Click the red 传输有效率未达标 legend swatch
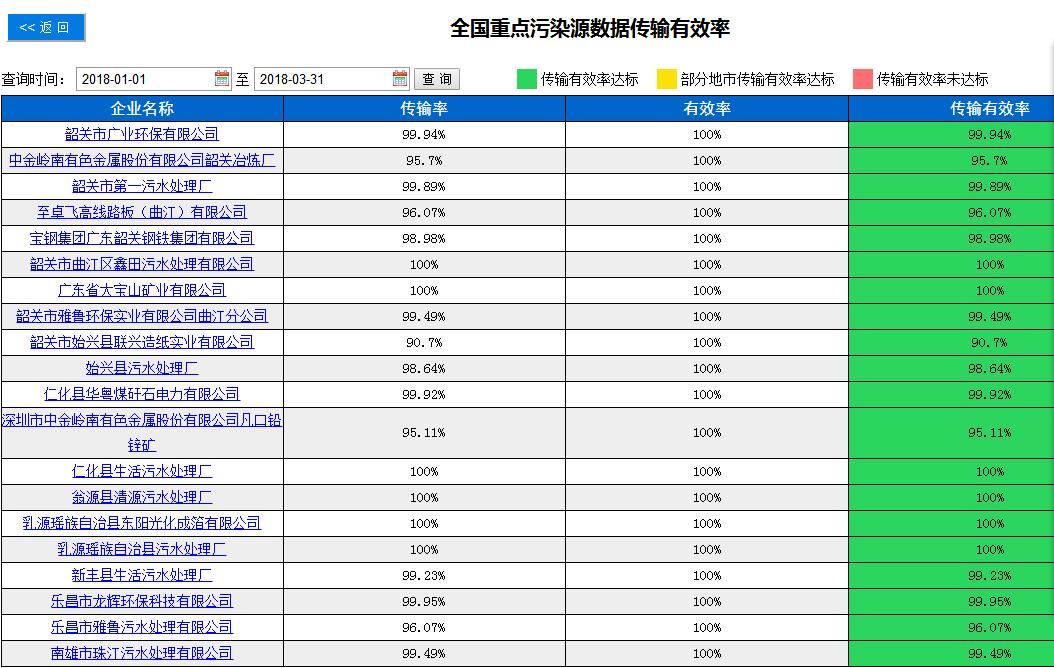1054x668 pixels. (862, 79)
